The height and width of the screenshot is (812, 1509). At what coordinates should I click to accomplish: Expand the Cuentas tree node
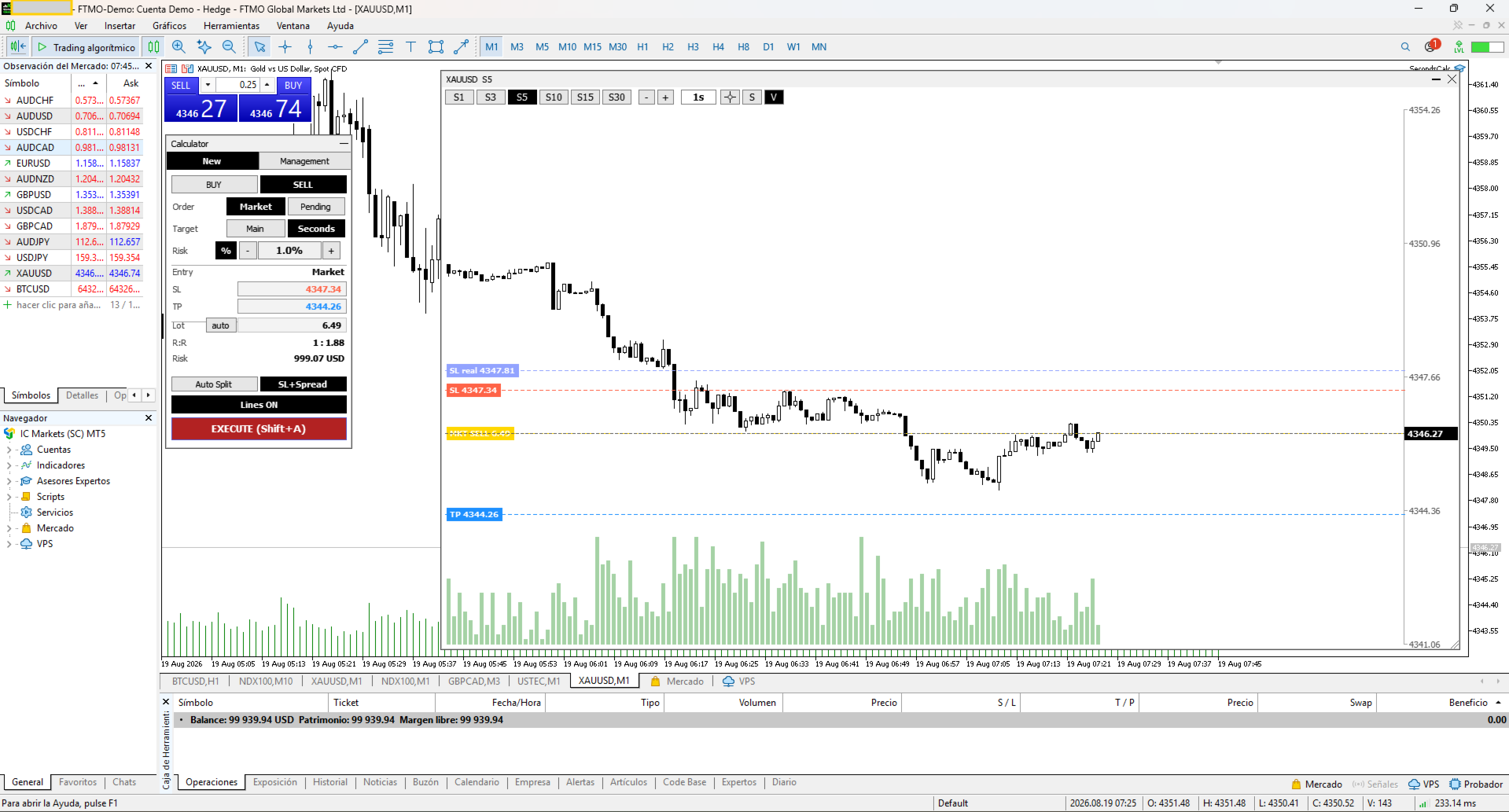tap(9, 450)
